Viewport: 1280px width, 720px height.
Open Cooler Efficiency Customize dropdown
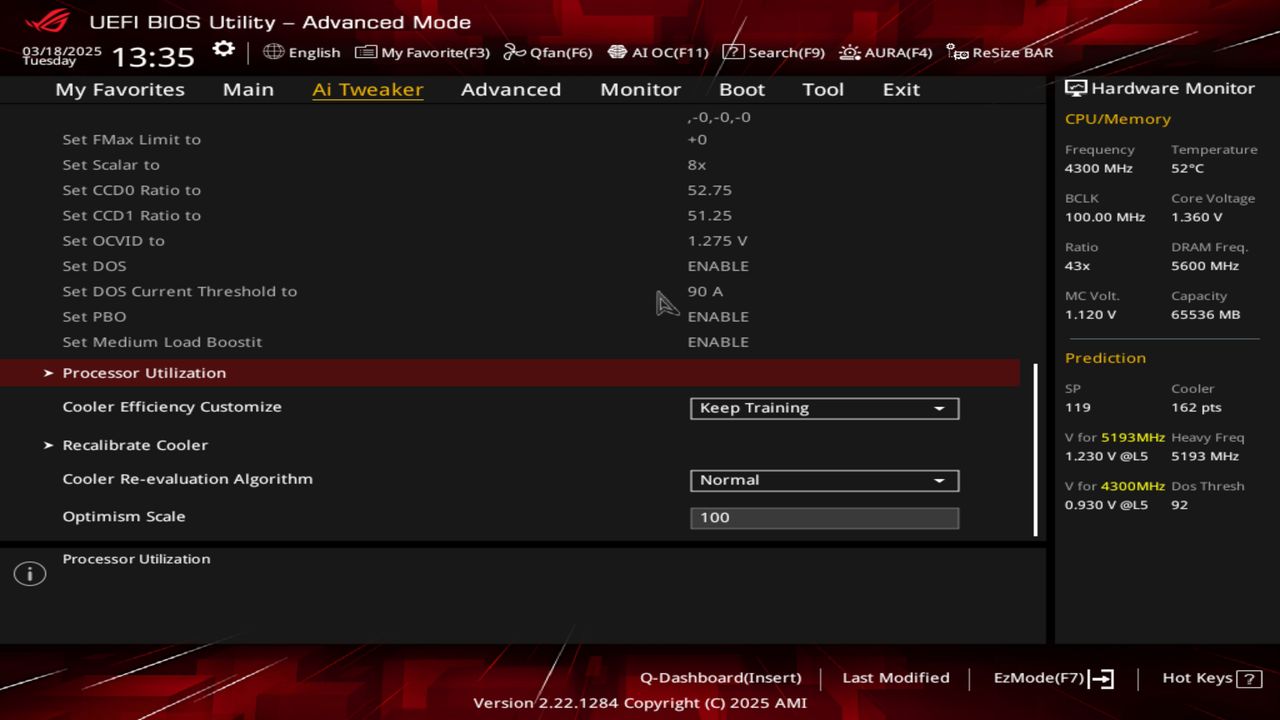824,408
